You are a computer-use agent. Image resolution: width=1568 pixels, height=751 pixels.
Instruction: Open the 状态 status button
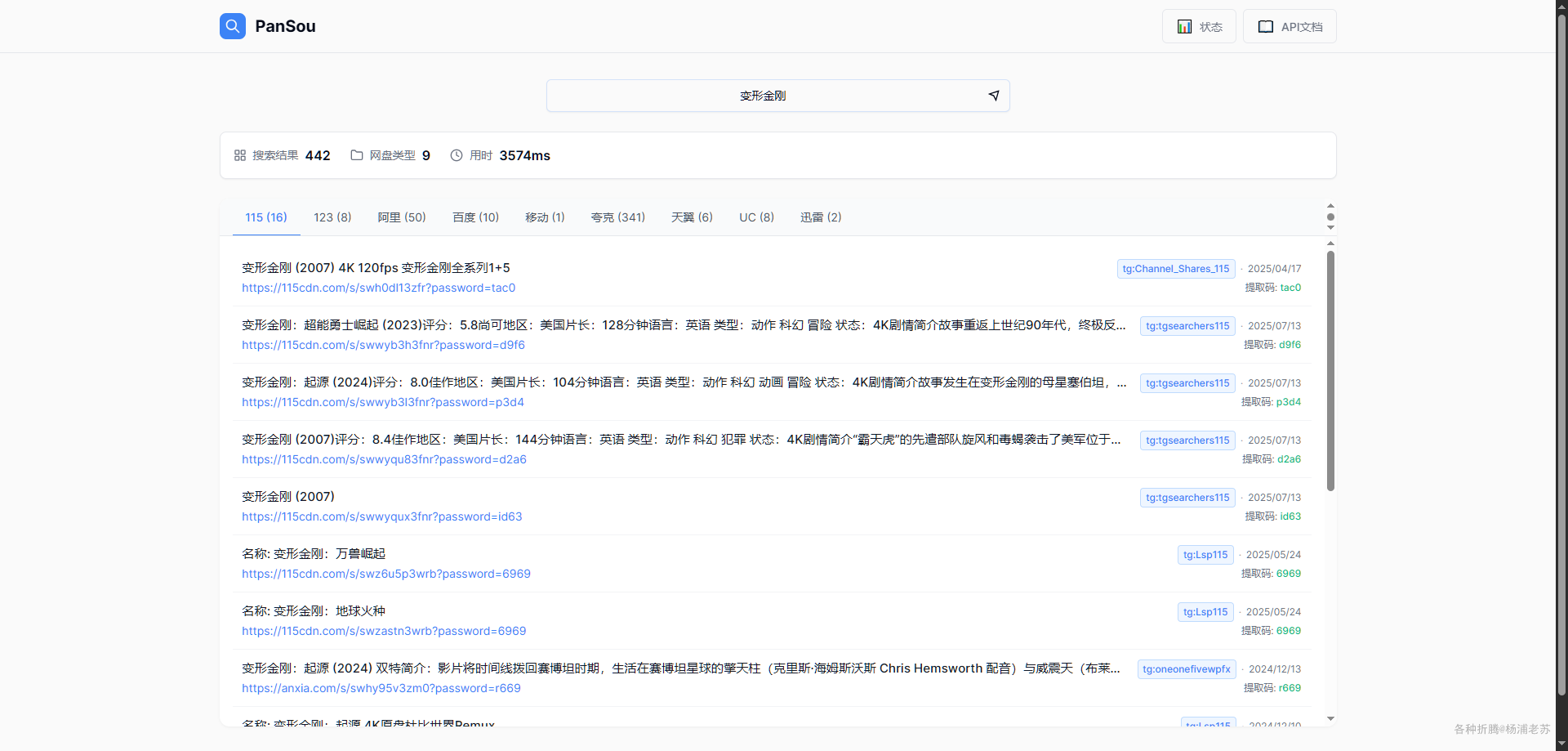[1199, 26]
